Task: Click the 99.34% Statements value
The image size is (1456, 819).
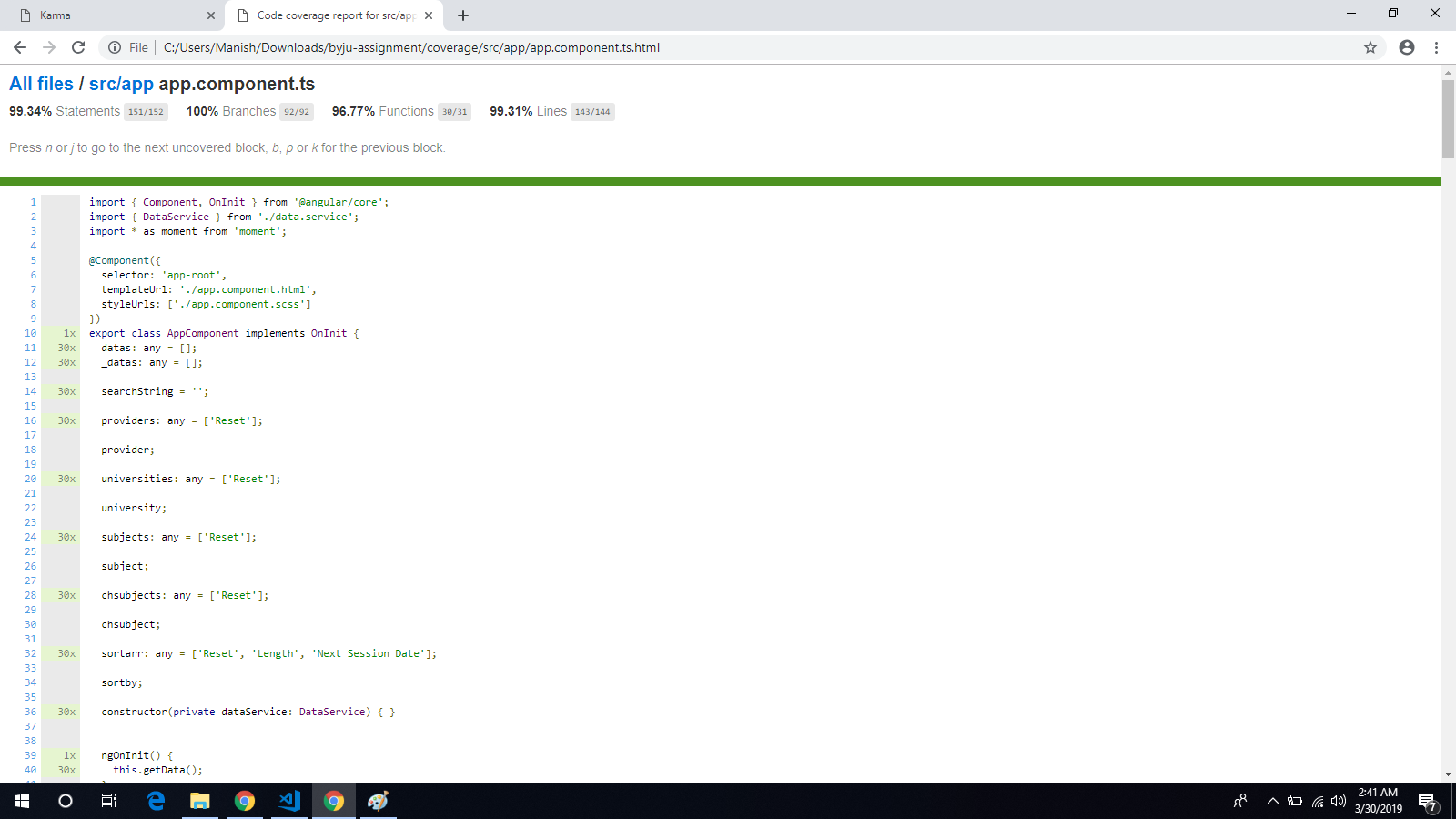Action: (30, 111)
